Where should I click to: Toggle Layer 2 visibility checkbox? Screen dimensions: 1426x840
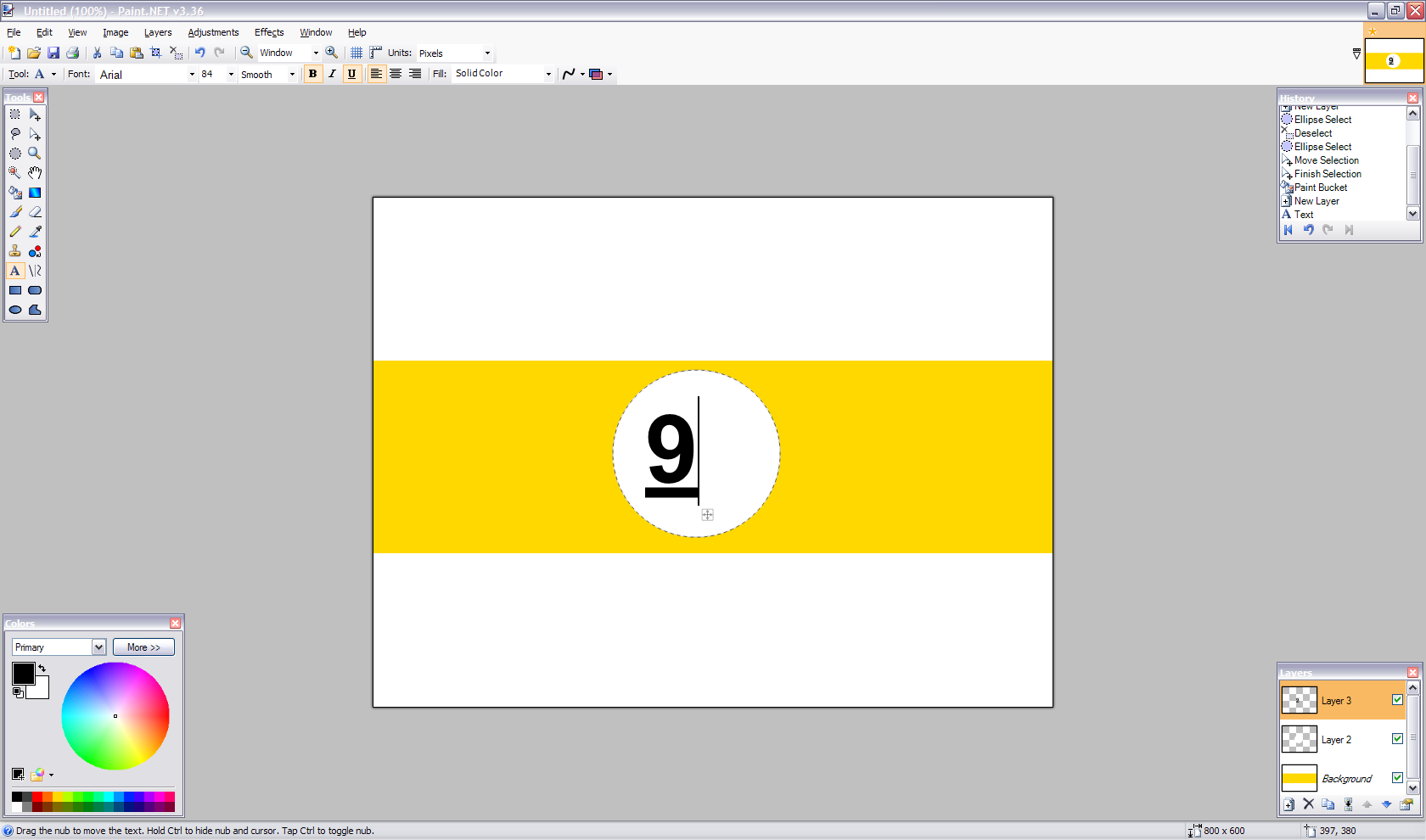click(x=1397, y=739)
